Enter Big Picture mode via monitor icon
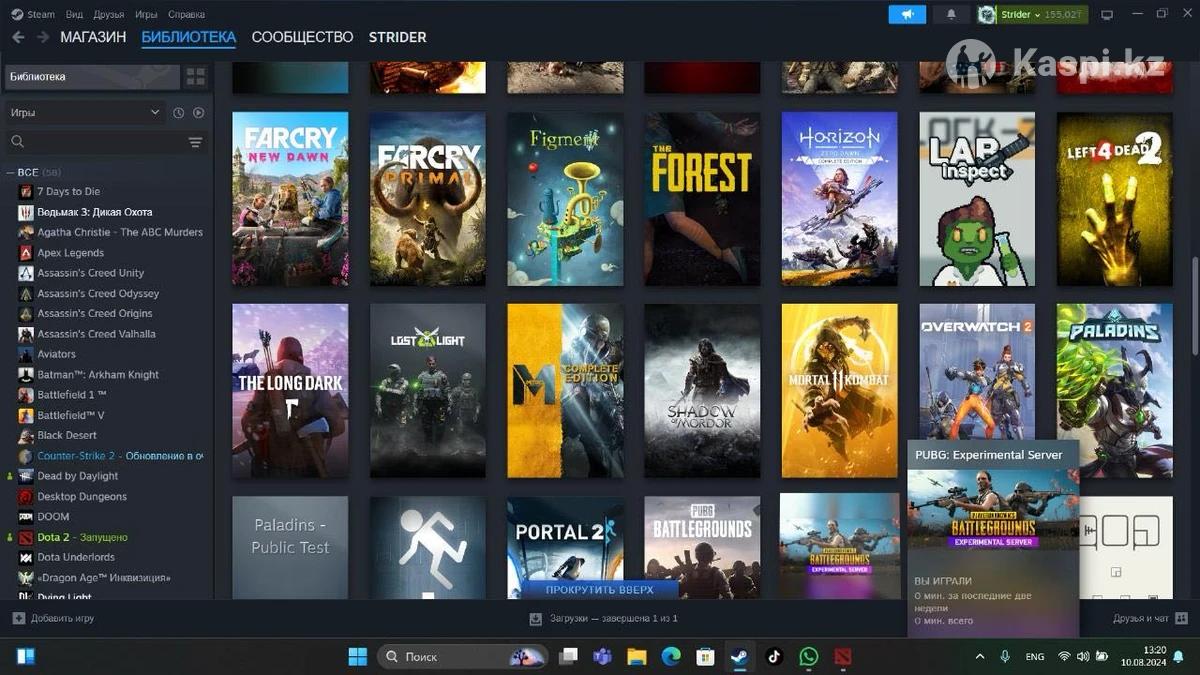Image resolution: width=1200 pixels, height=675 pixels. (1107, 14)
